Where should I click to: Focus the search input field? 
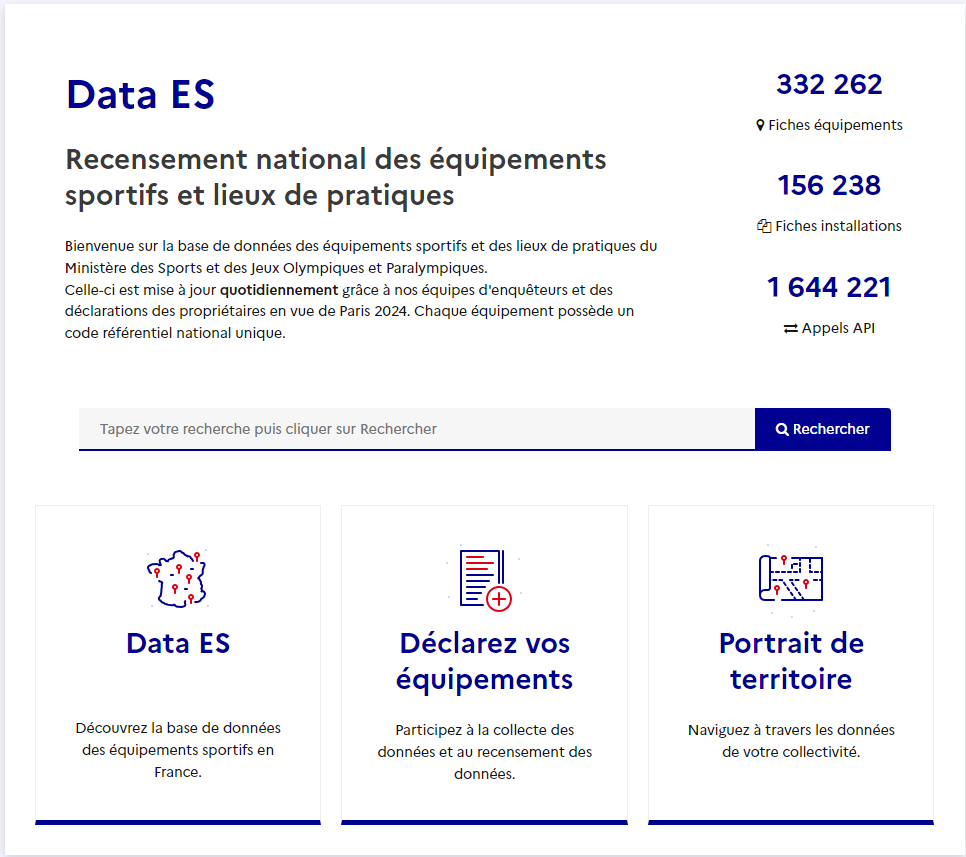[416, 429]
